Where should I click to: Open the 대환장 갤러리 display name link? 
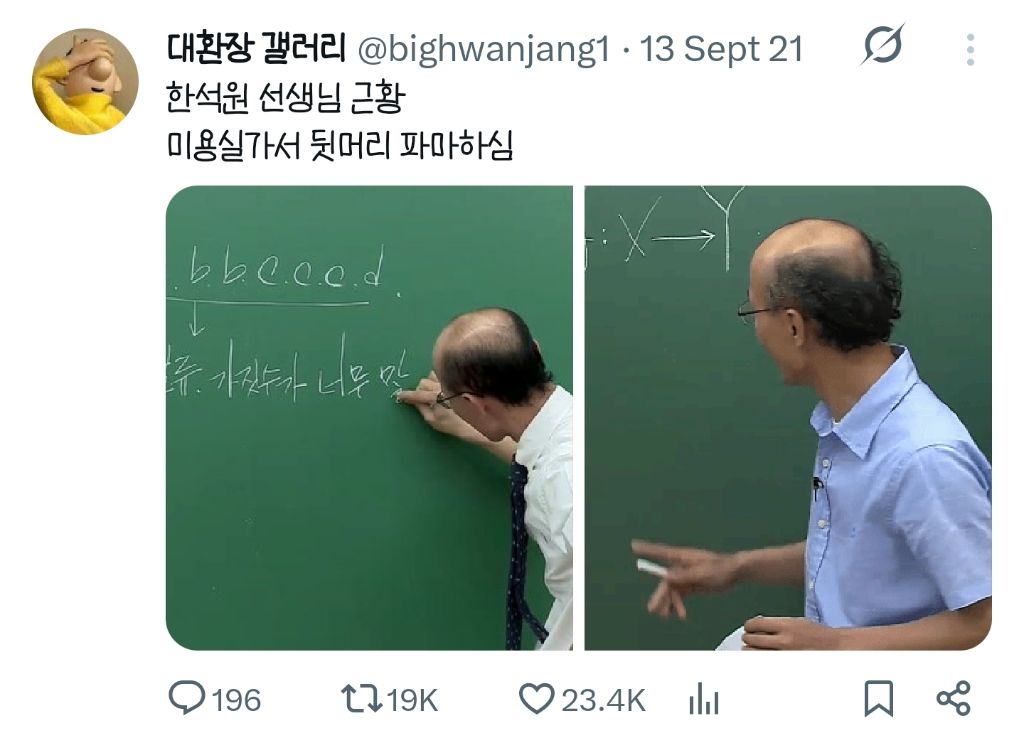(x=256, y=48)
